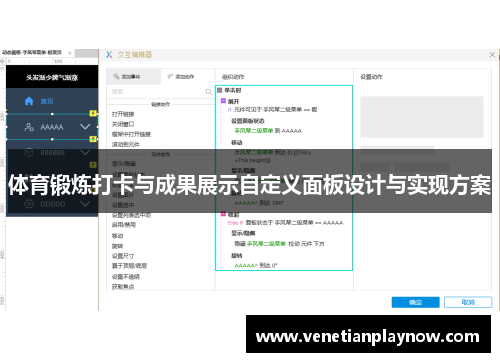Click the Axure logo in 交互编辑器 title
This screenshot has width=500, height=362.
coord(109,55)
